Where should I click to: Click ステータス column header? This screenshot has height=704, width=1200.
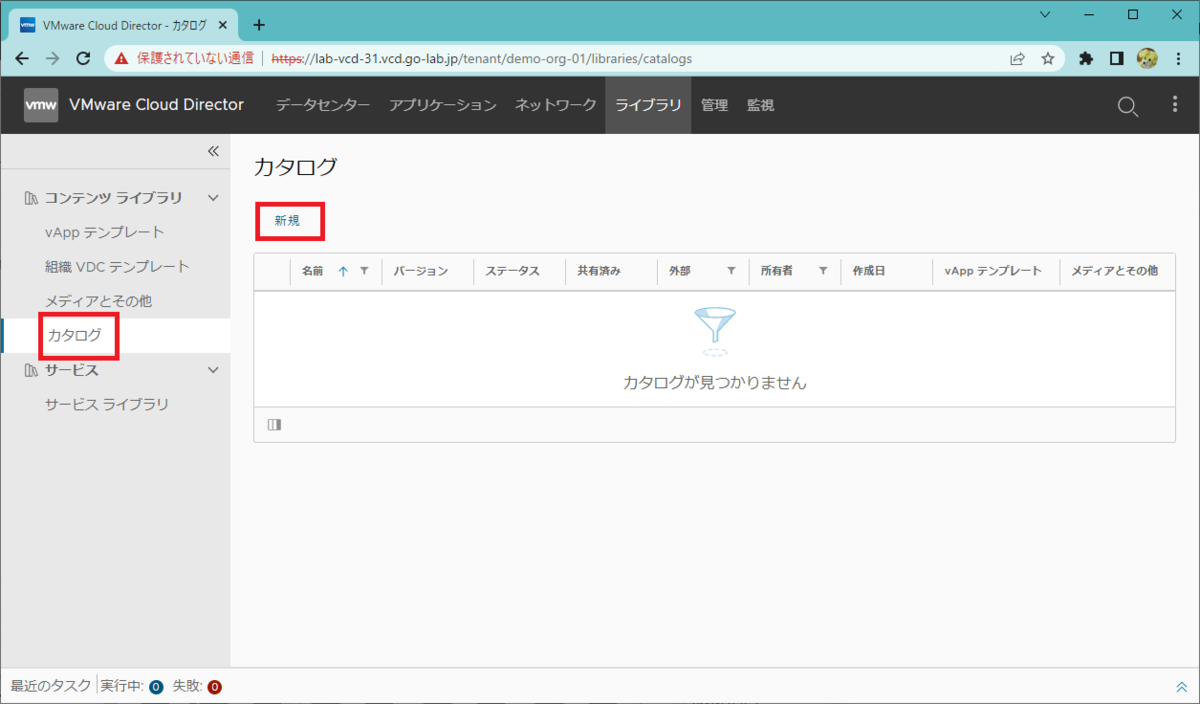point(513,271)
